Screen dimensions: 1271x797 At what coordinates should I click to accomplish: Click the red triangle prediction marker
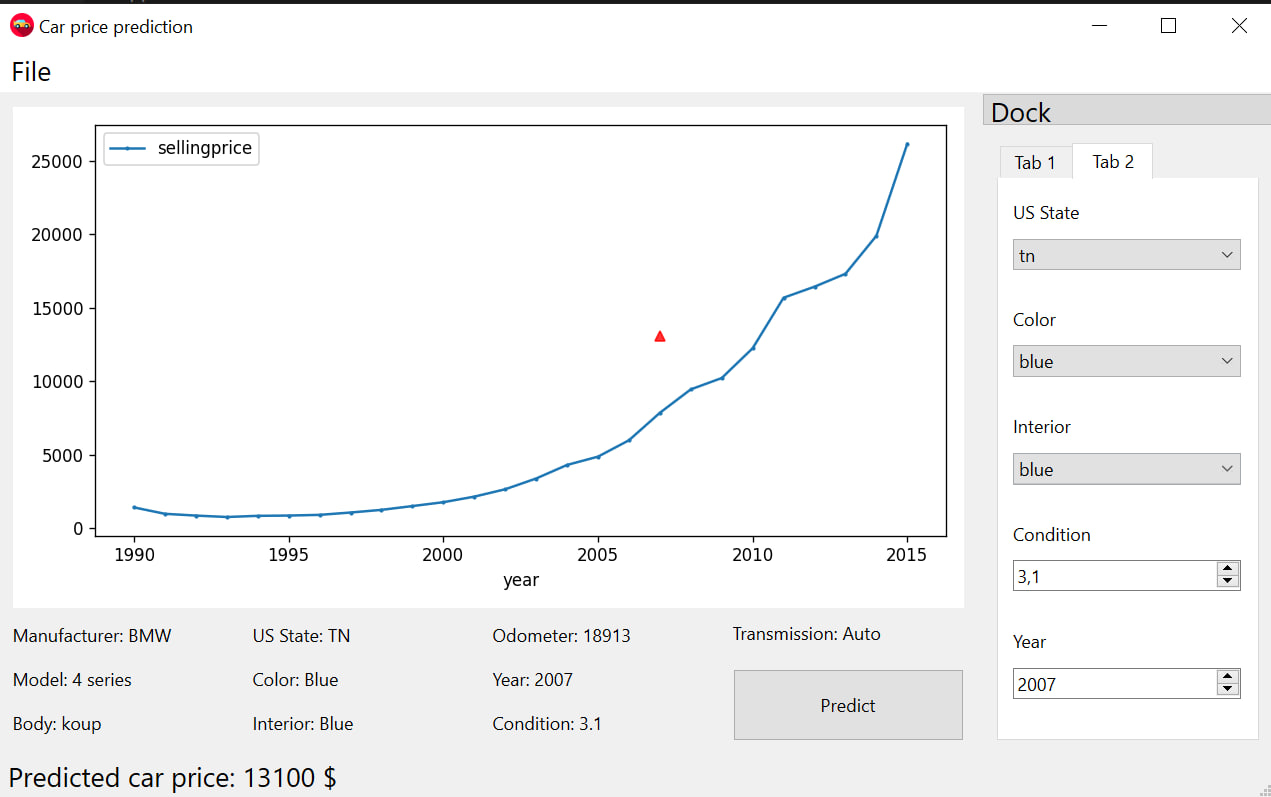(660, 337)
